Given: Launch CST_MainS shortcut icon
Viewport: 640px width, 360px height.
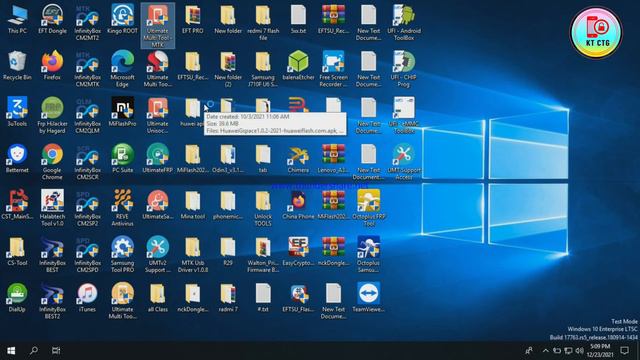Looking at the screenshot, I should tap(17, 205).
